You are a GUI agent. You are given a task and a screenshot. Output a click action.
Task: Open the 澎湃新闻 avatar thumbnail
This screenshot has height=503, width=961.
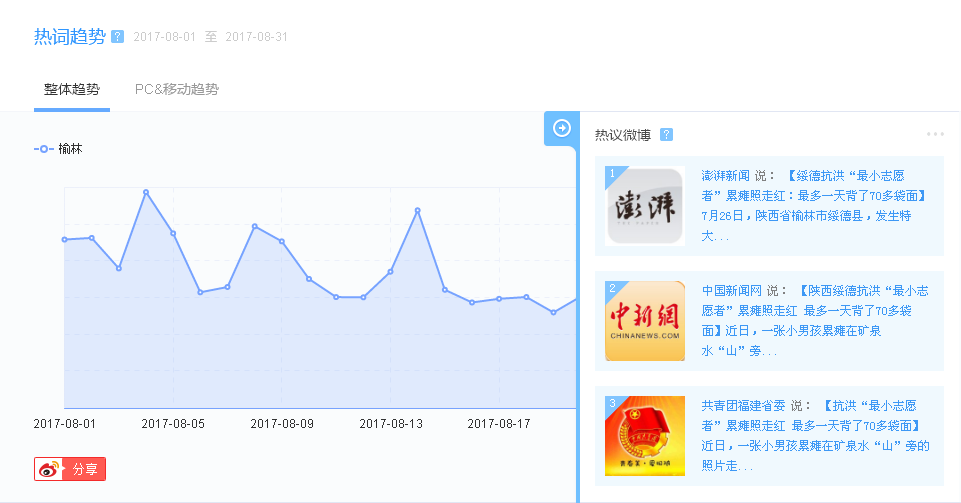(645, 206)
